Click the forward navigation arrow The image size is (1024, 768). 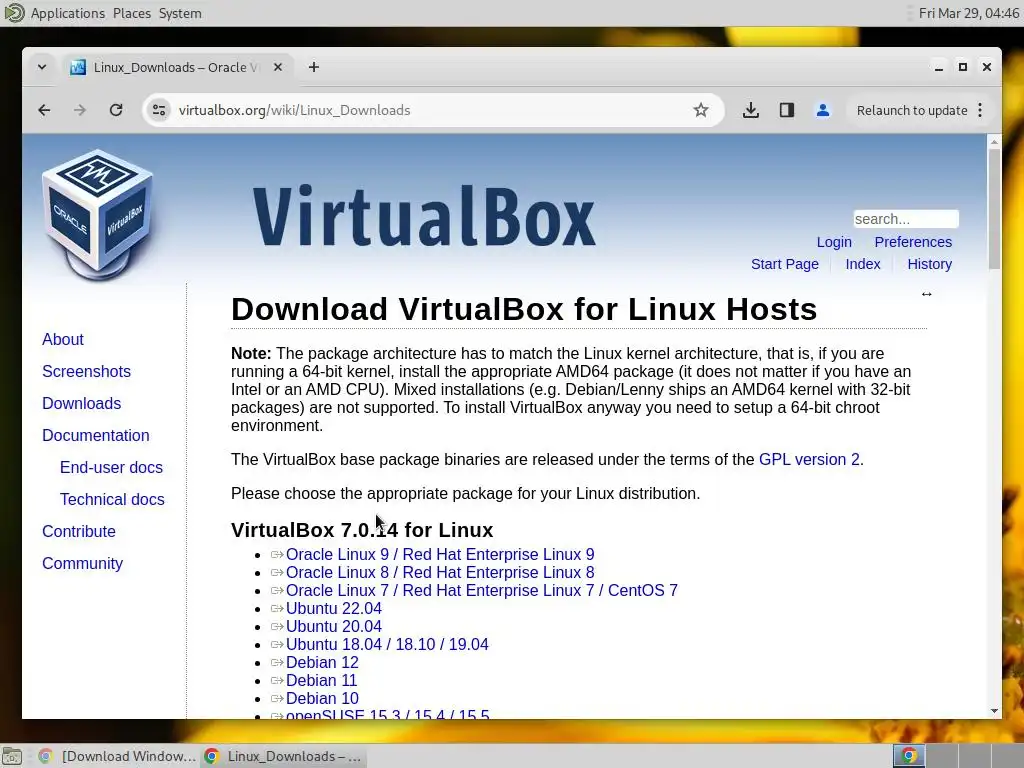point(80,110)
